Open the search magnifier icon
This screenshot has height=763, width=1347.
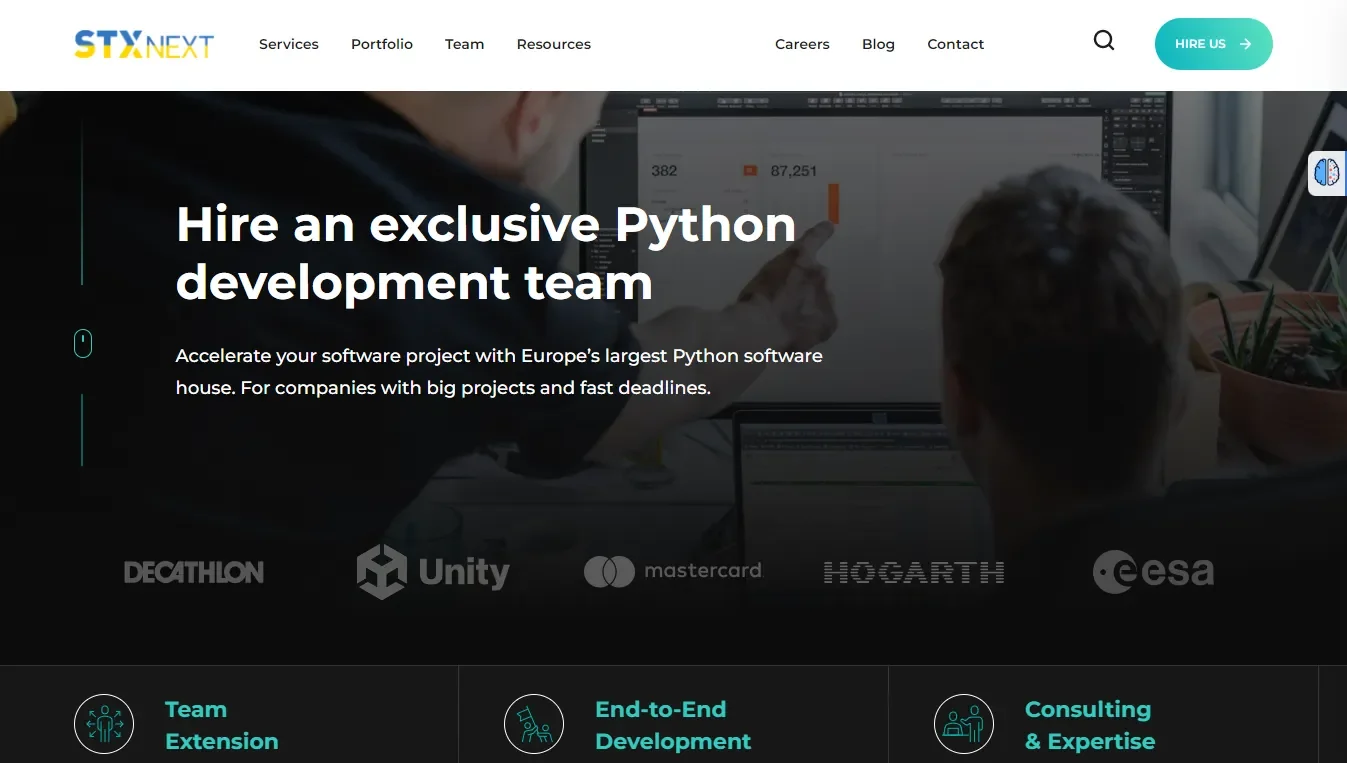(1103, 41)
